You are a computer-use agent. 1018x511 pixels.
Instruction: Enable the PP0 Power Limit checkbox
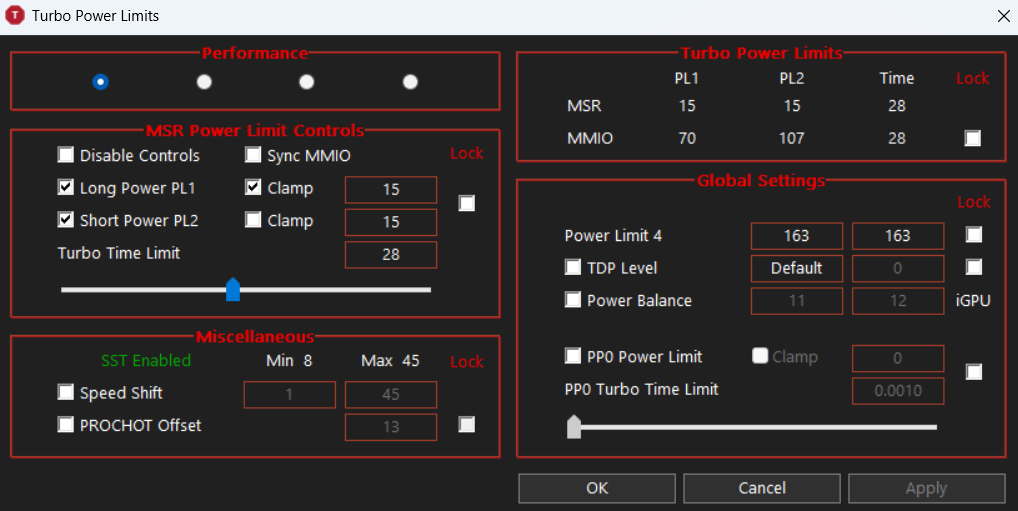[x=573, y=356]
